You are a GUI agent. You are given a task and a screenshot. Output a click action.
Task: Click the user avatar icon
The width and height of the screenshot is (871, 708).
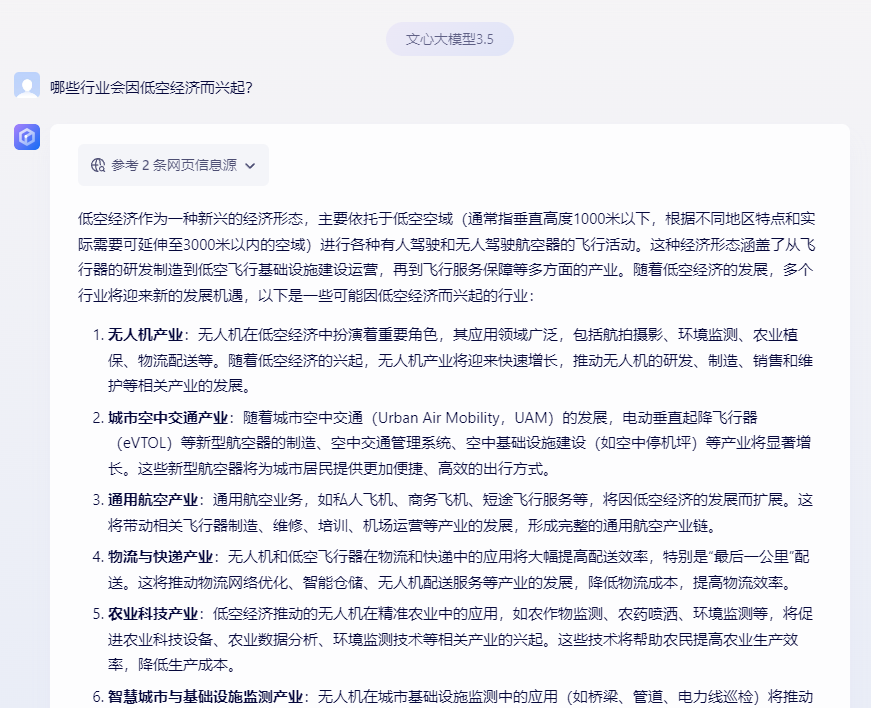pos(27,86)
